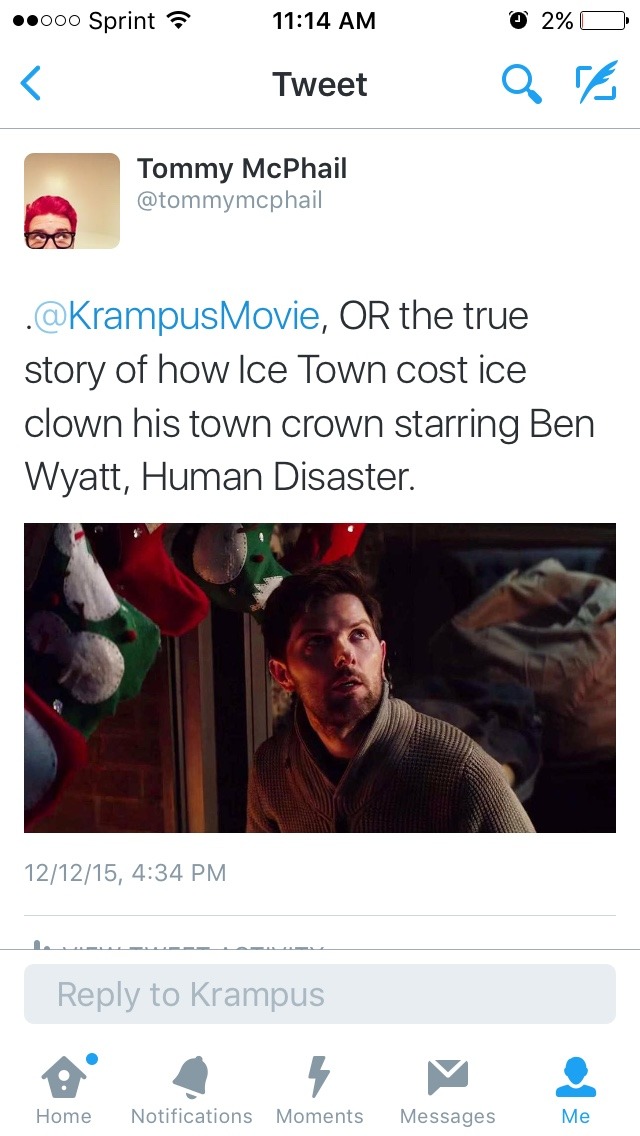Tap the bell icon in the bottom bar
Screen dimensions: 640x1136
[191, 1077]
